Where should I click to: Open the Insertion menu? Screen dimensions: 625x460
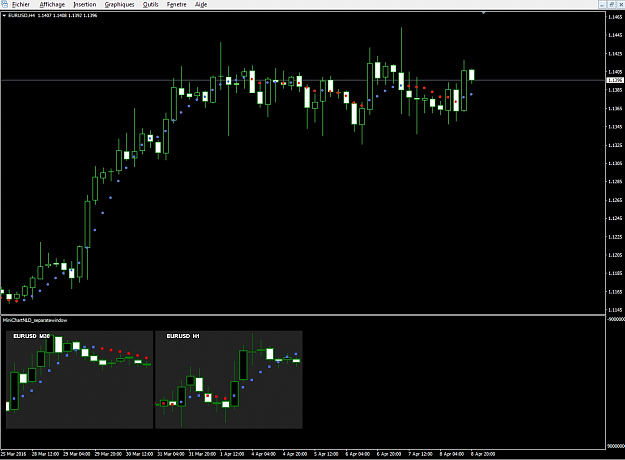(x=85, y=4)
